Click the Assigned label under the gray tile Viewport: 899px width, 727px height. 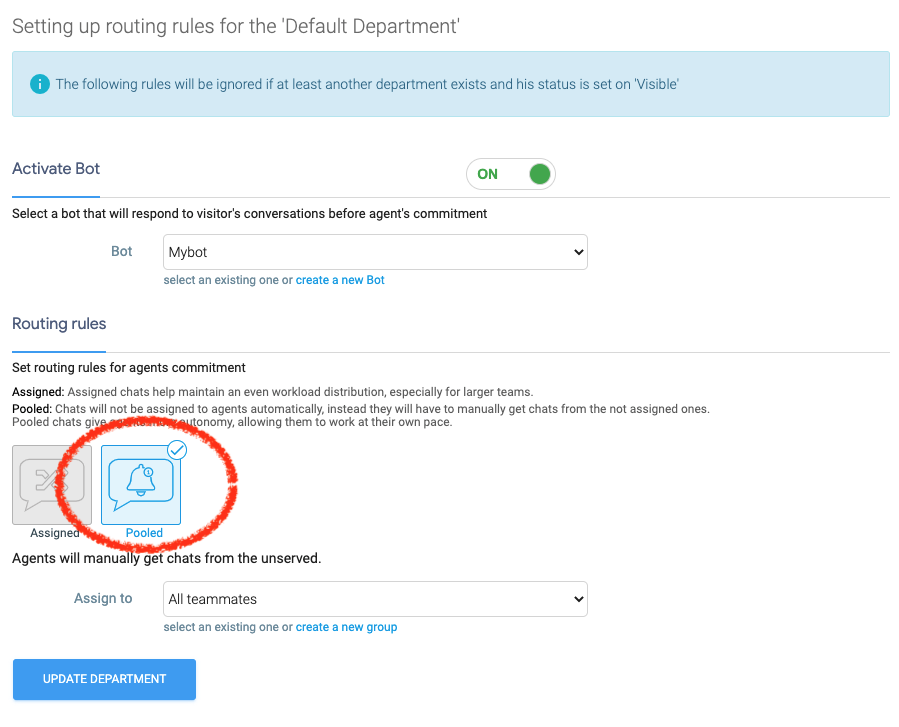[54, 533]
